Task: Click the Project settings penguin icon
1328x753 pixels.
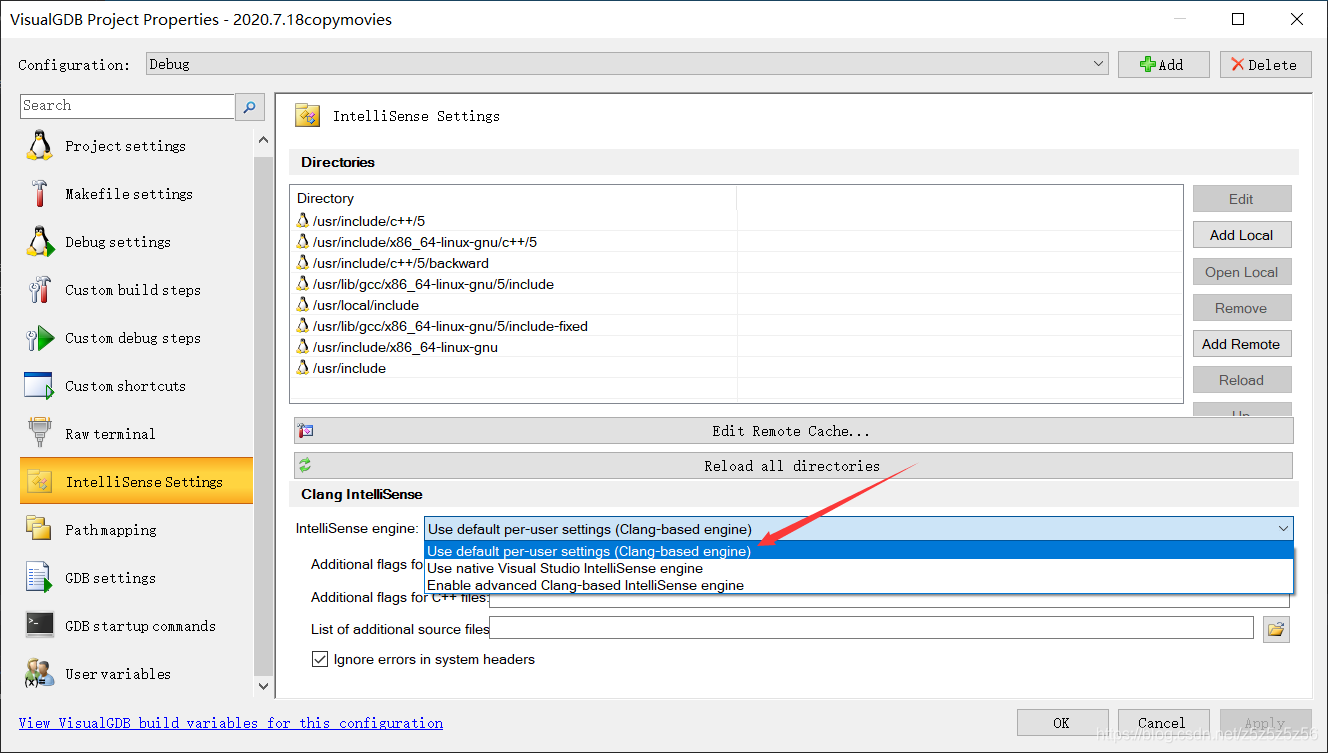Action: coord(39,146)
